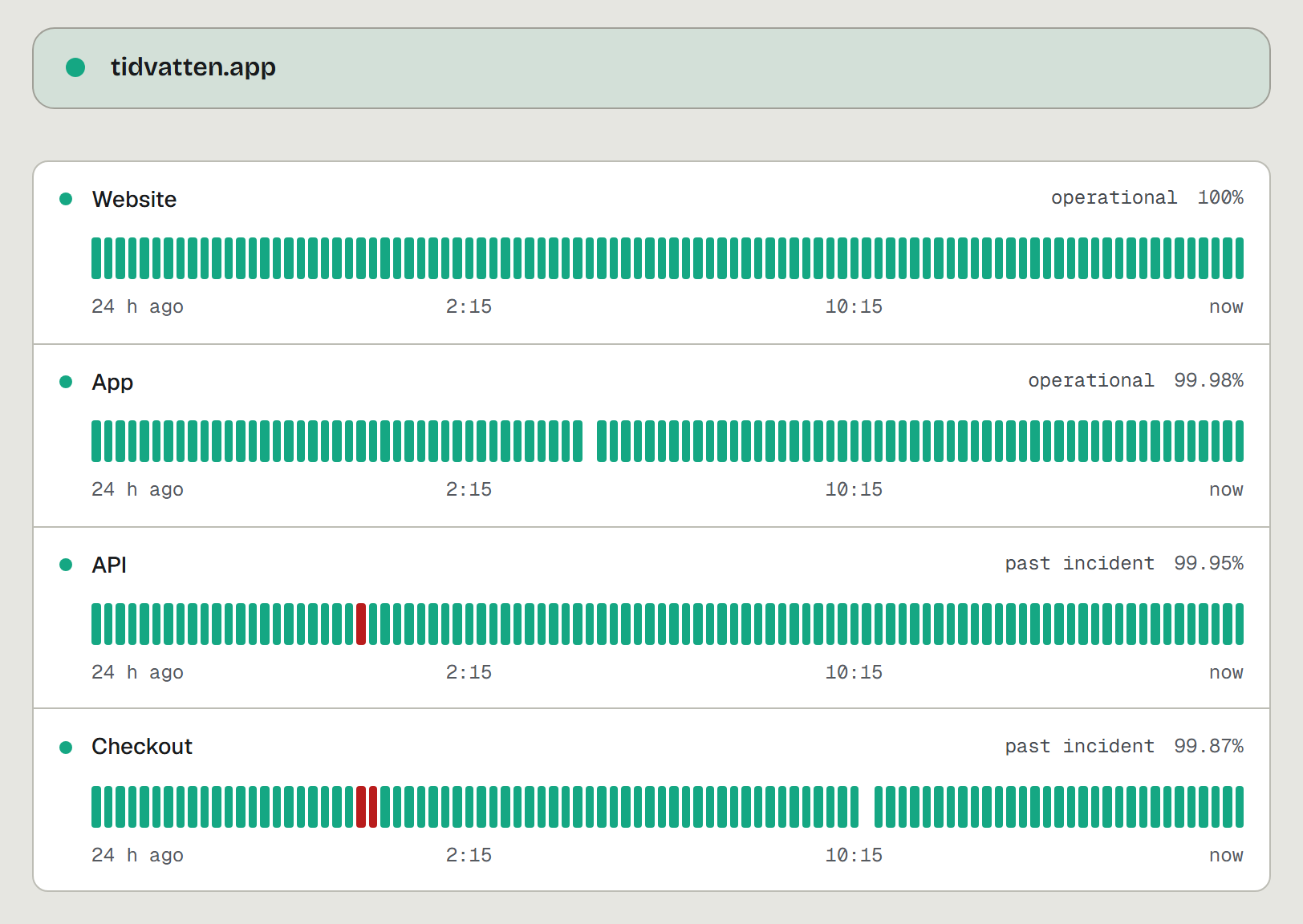Click the 'now' label under App timeline
The image size is (1303, 924).
1226,489
